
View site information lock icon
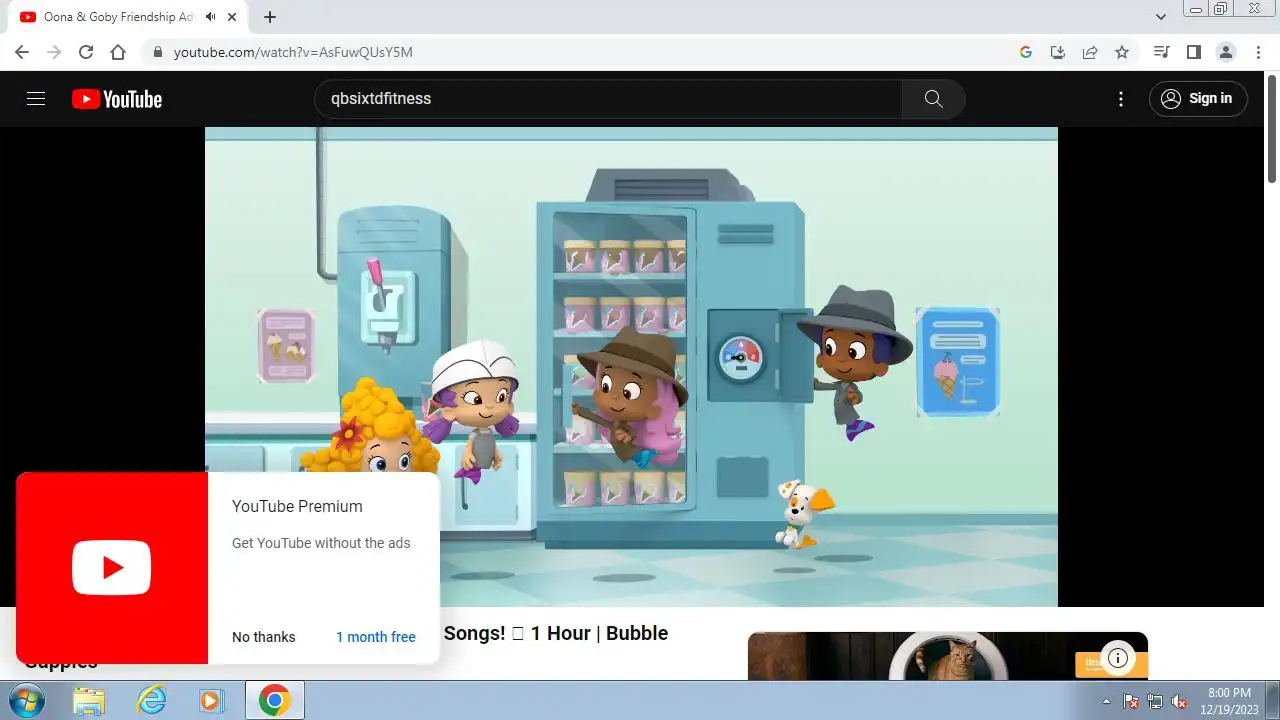click(x=158, y=52)
